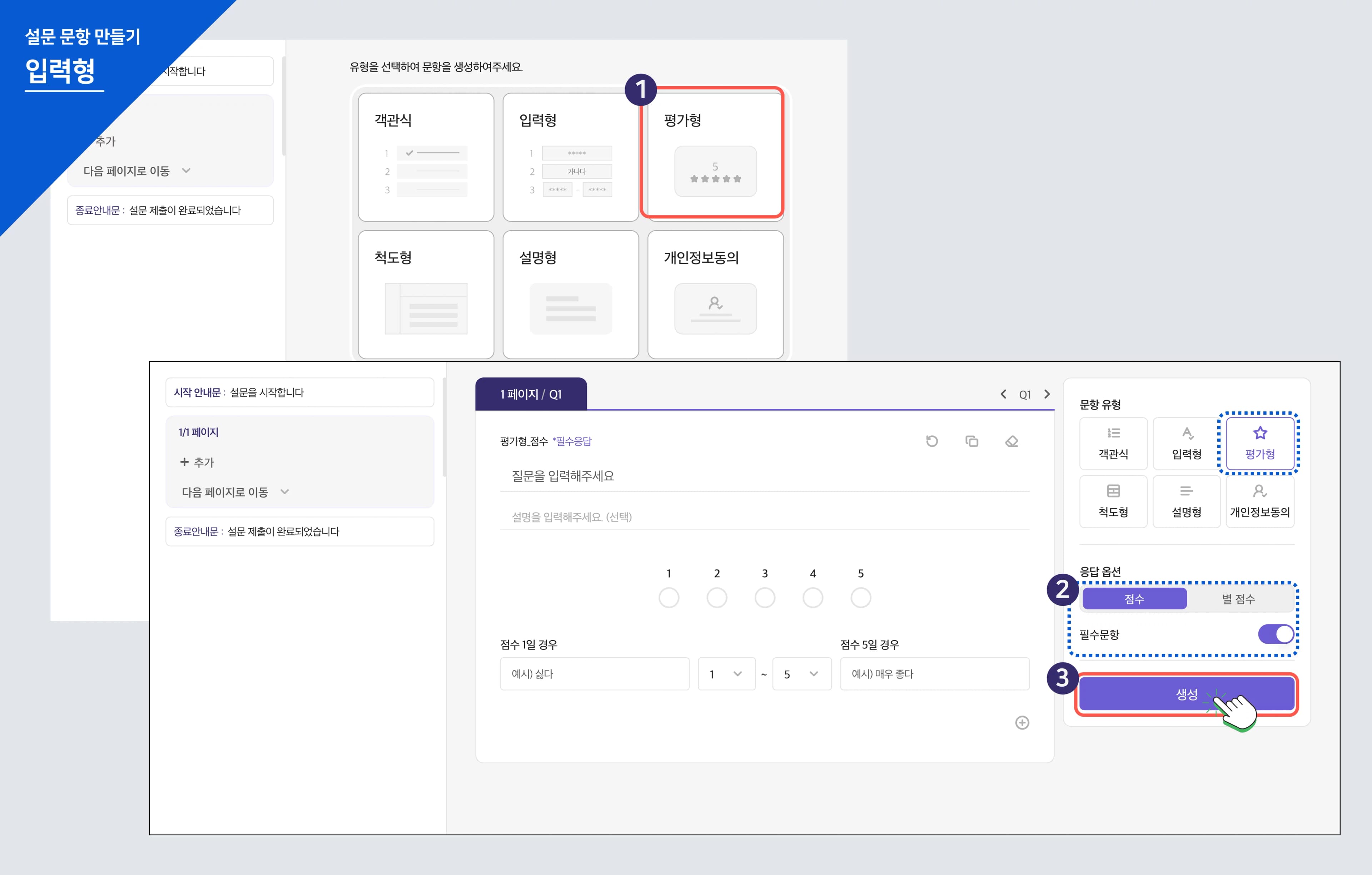Select the 입력형 question type icon
This screenshot has height=875, width=1372.
click(x=1186, y=443)
